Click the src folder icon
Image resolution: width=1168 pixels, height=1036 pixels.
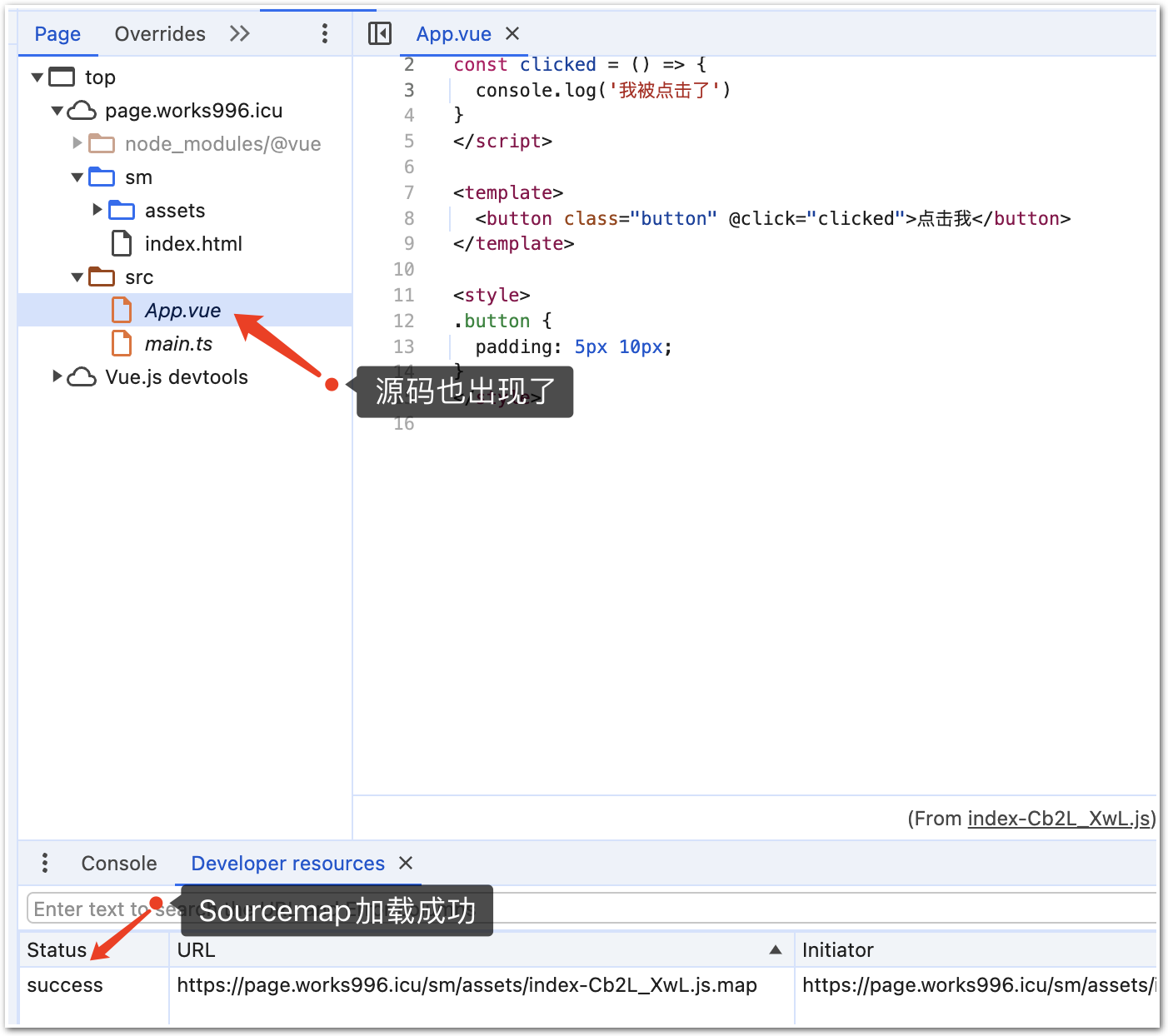[x=102, y=277]
